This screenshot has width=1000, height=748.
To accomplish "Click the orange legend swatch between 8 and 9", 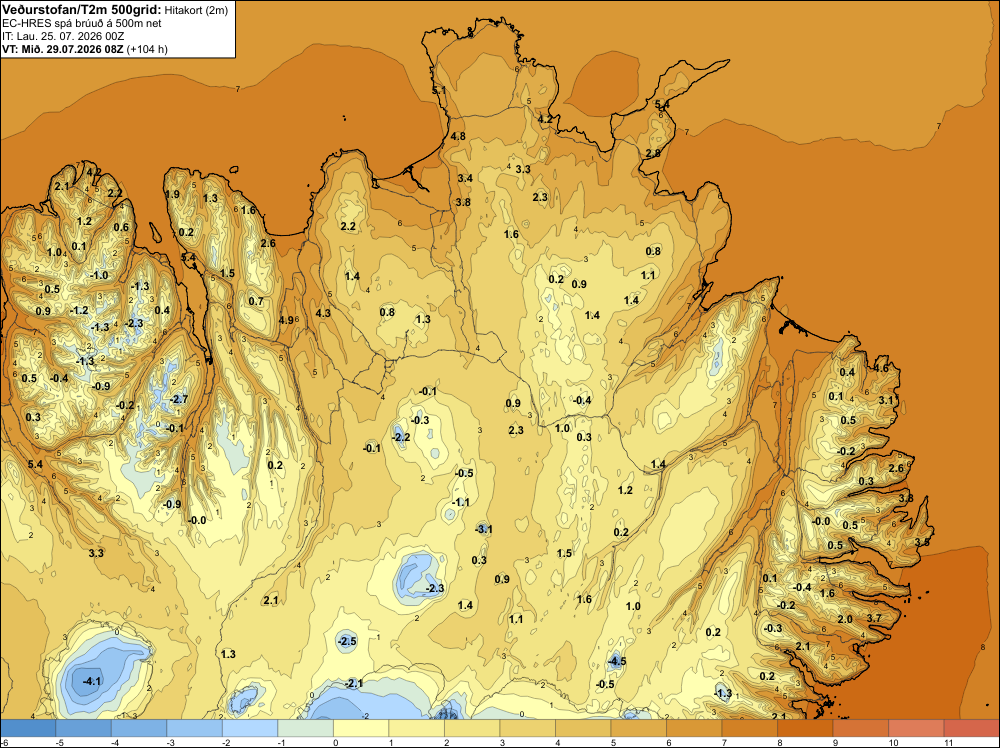I will click(x=805, y=728).
